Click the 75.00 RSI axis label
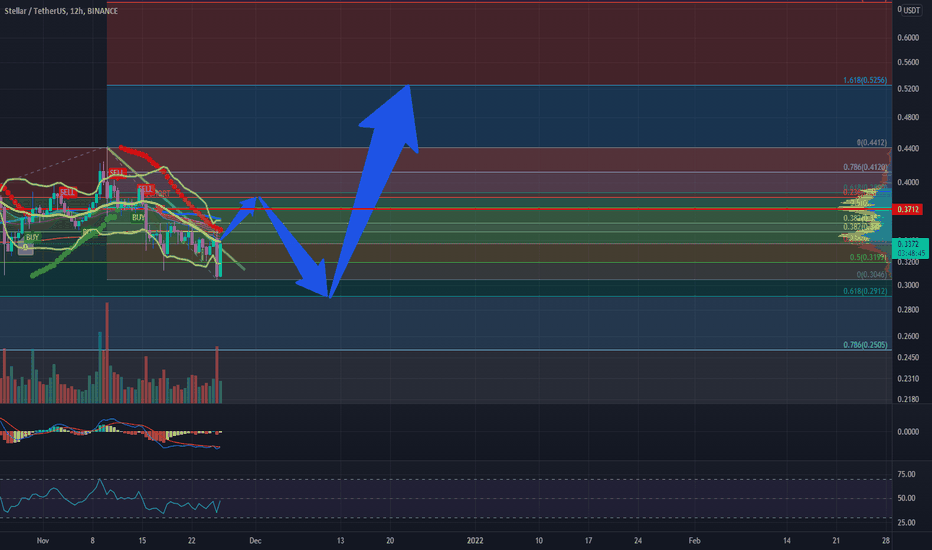The image size is (932, 550). click(x=906, y=474)
